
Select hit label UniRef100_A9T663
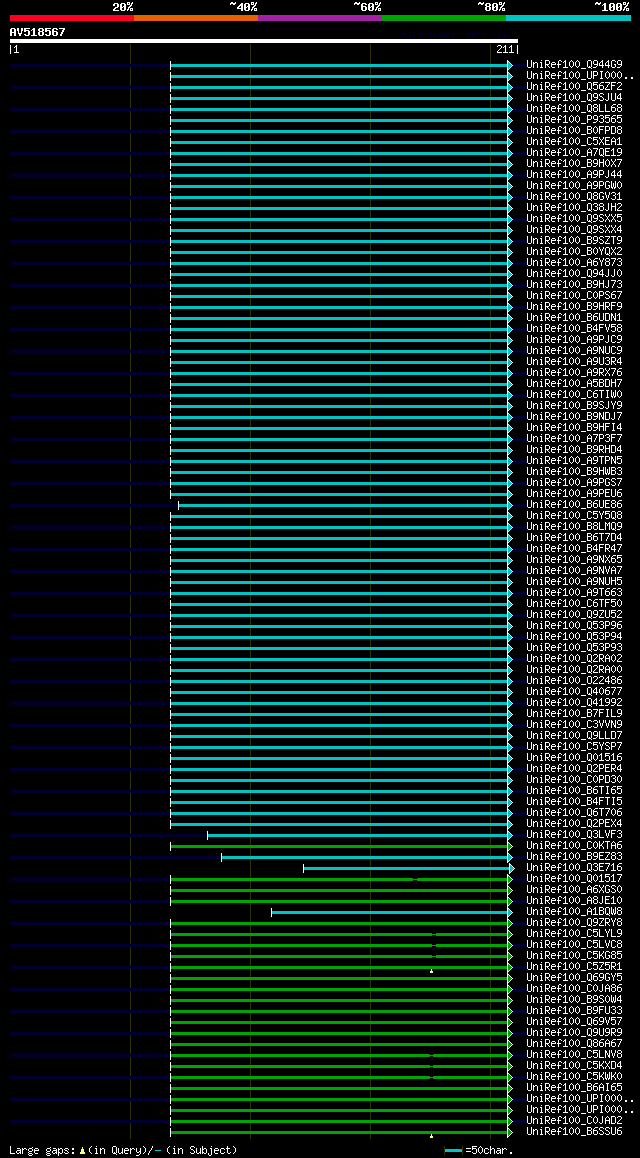pos(574,592)
